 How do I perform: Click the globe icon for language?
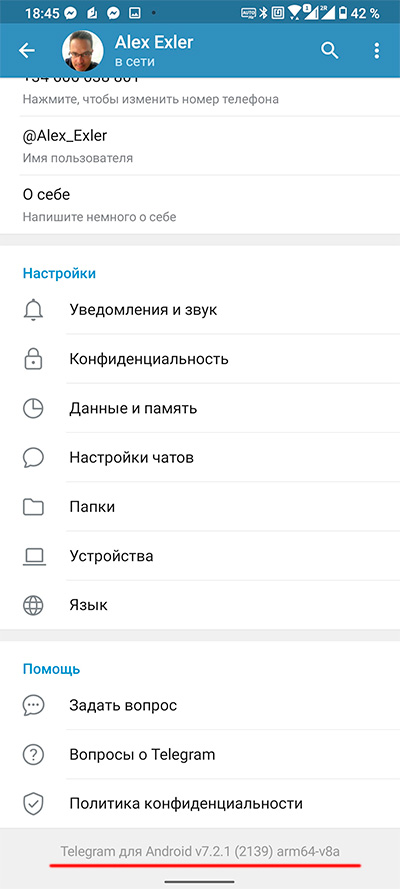point(33,605)
